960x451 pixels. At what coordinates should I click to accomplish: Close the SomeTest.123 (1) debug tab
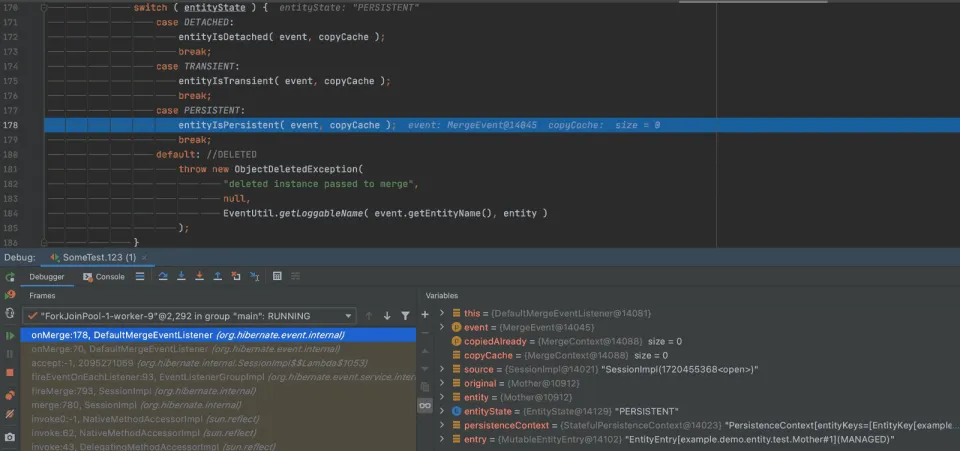[x=144, y=258]
